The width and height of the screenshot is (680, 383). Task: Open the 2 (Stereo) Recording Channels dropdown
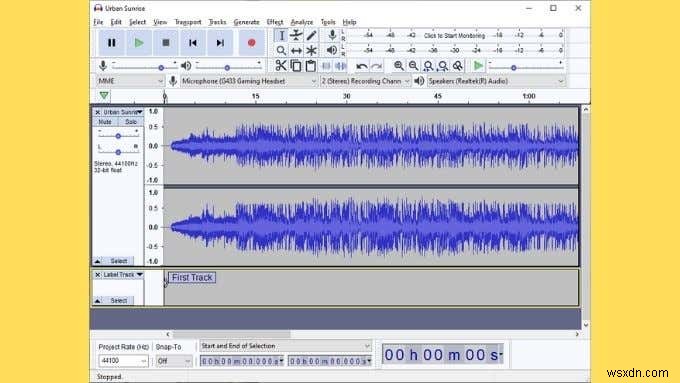(x=365, y=81)
